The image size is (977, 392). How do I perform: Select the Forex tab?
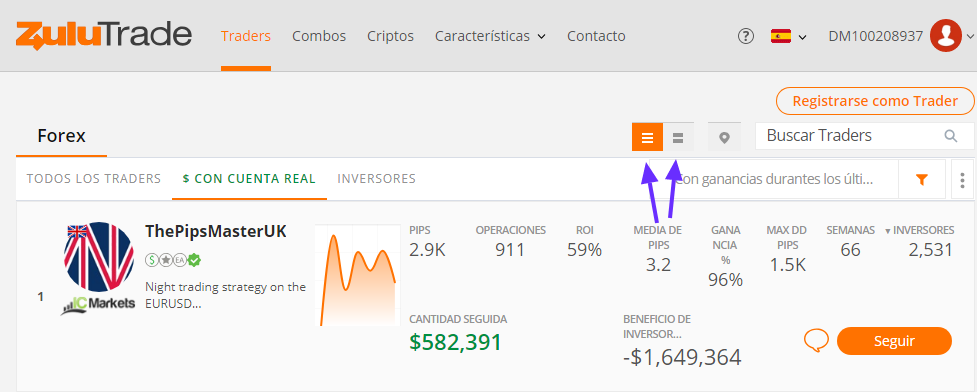pos(61,136)
